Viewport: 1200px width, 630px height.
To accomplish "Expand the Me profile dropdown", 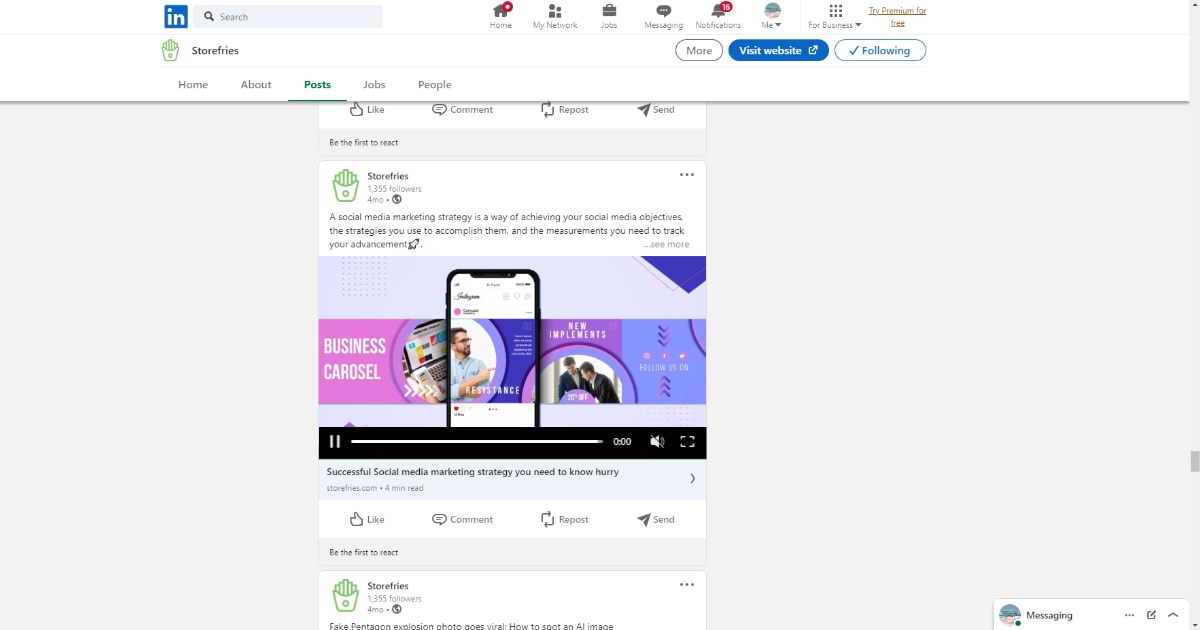I will (772, 17).
